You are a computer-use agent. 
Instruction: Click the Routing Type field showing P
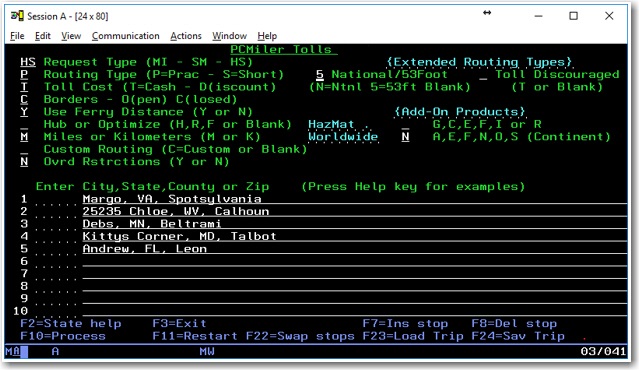click(24, 75)
